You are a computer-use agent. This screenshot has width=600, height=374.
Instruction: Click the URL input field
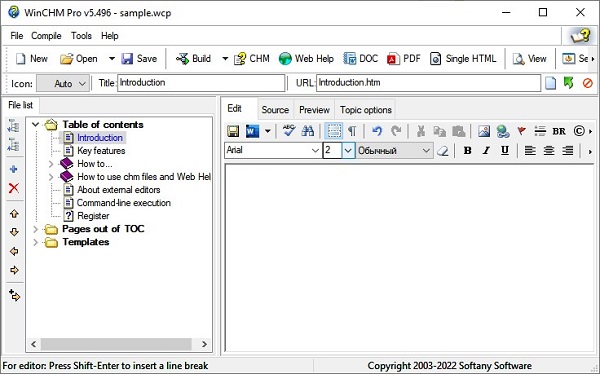click(x=428, y=83)
